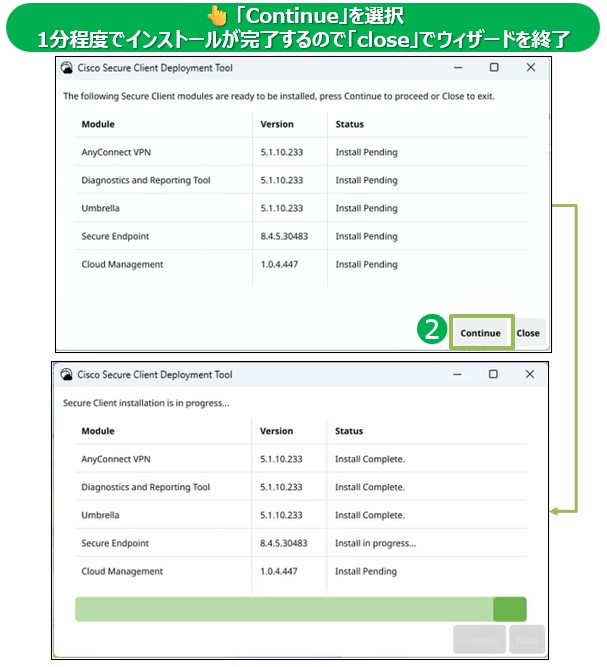Click Install Pending status of Cloud Management, lower window
Screen dimensions: 607x667
click(366, 571)
